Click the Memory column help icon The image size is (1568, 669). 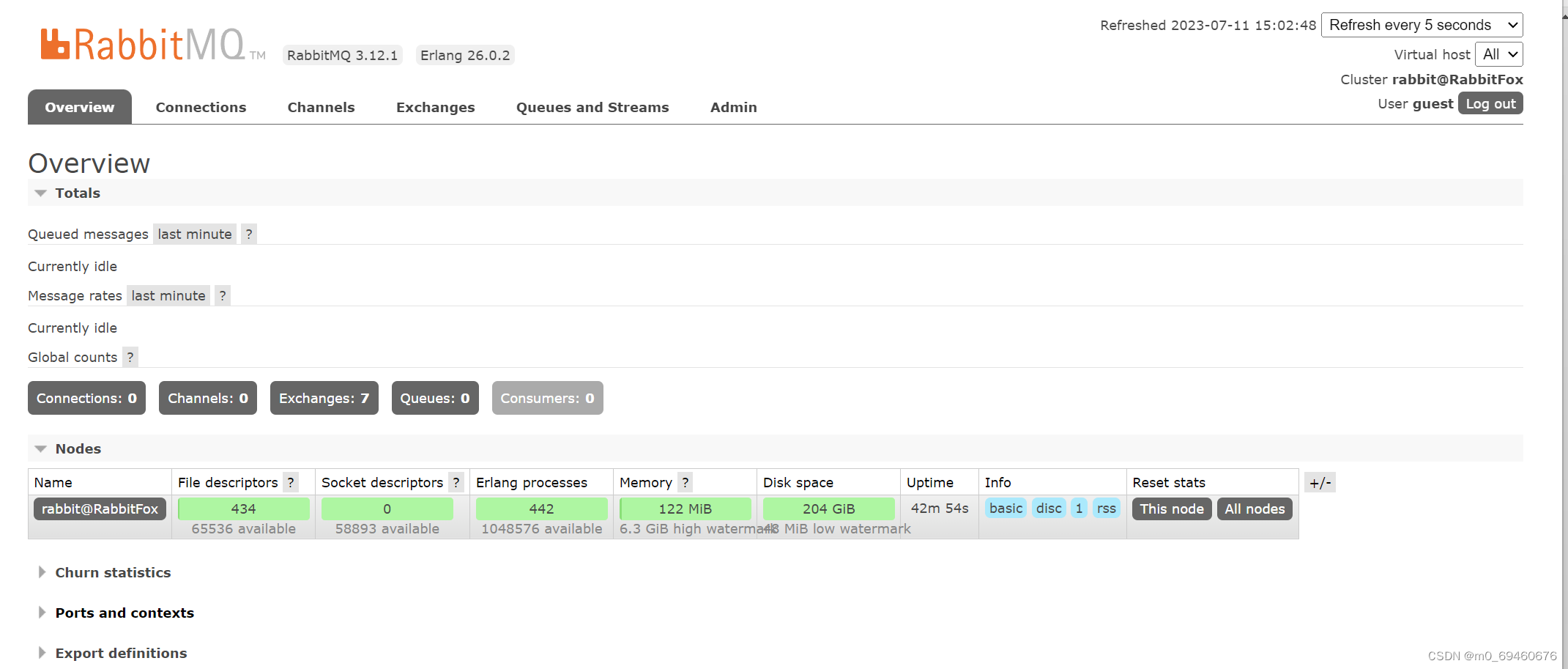(x=685, y=482)
